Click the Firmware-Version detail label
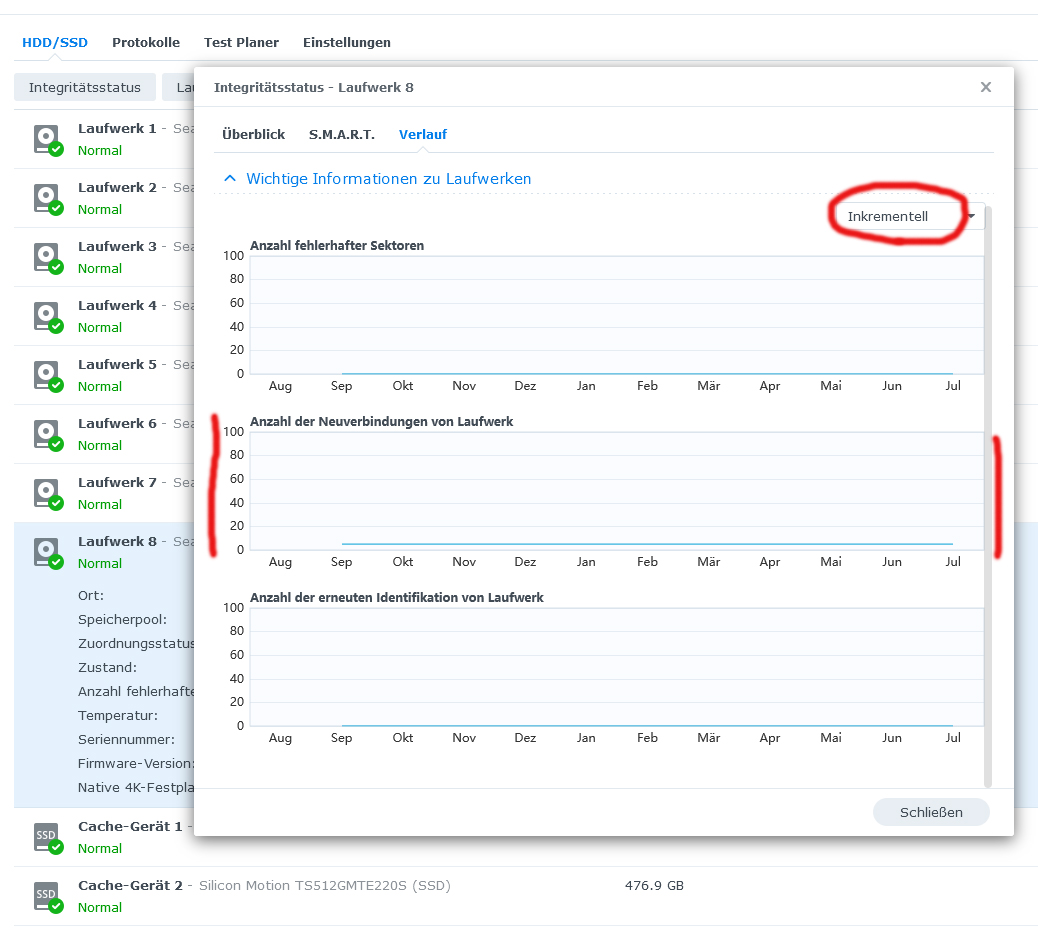1038x942 pixels. [136, 763]
